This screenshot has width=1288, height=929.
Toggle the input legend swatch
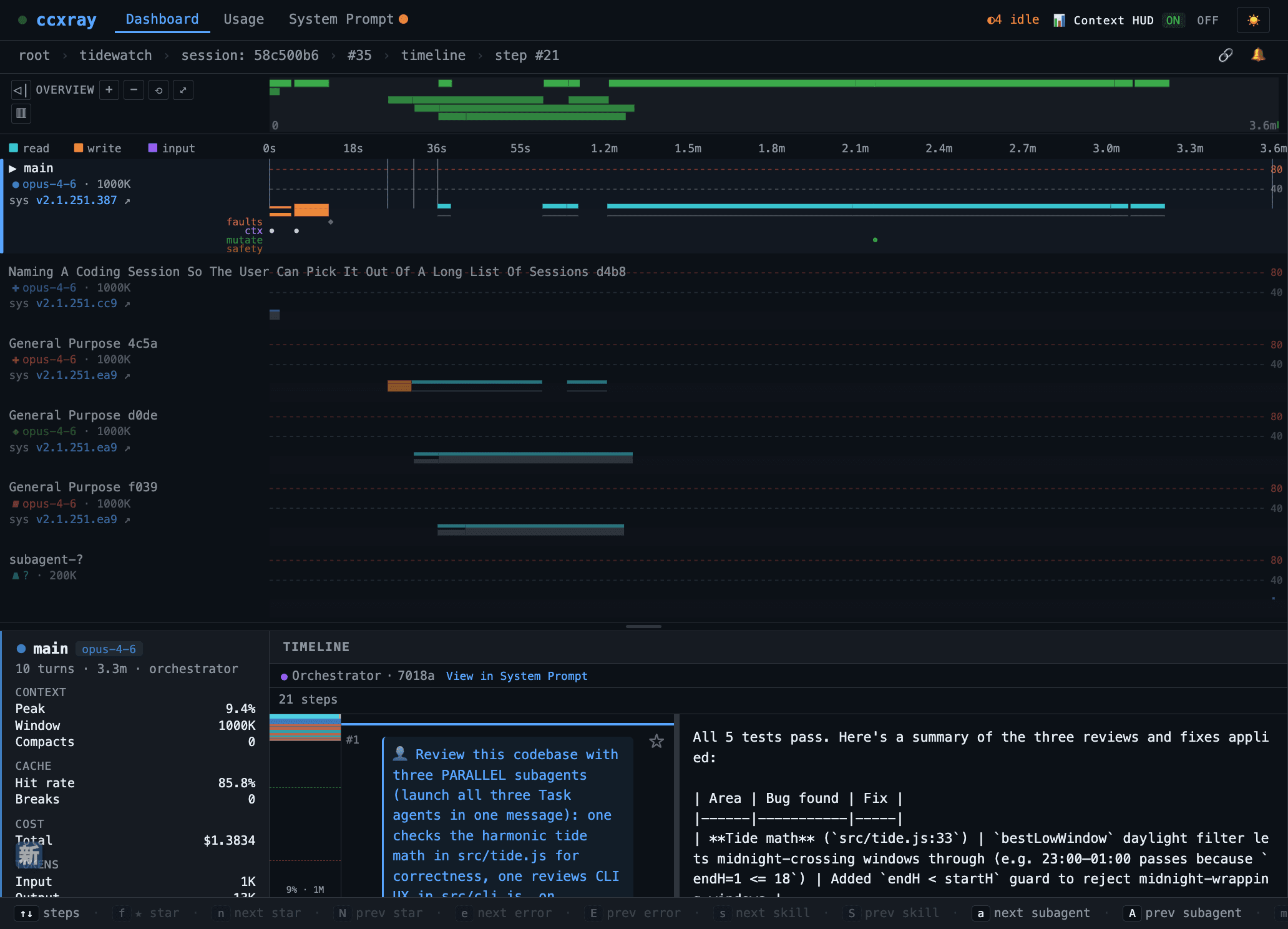tap(152, 148)
